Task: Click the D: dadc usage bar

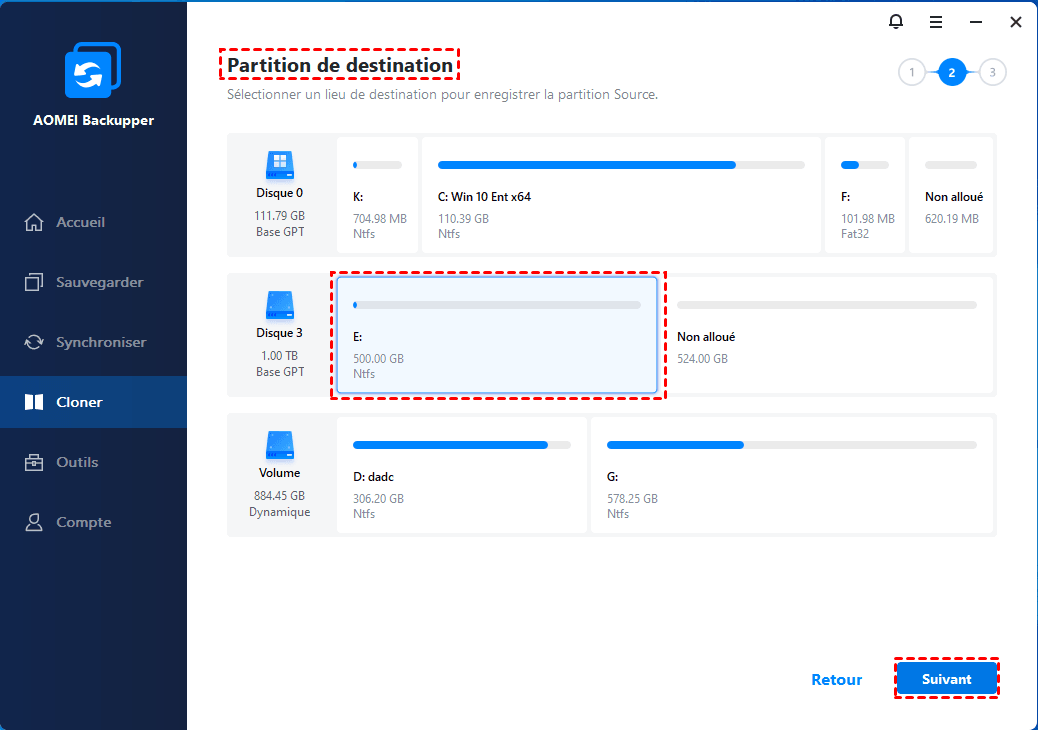Action: click(461, 445)
